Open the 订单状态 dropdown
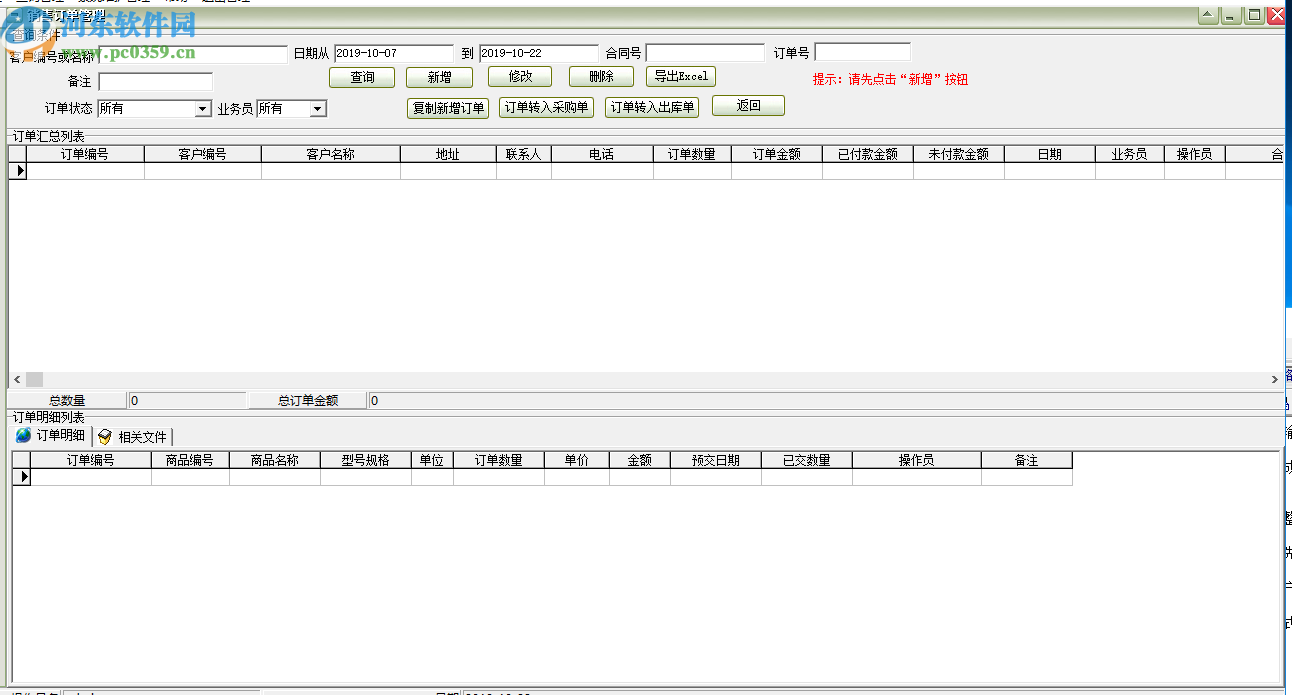This screenshot has width=1292, height=695. (203, 109)
